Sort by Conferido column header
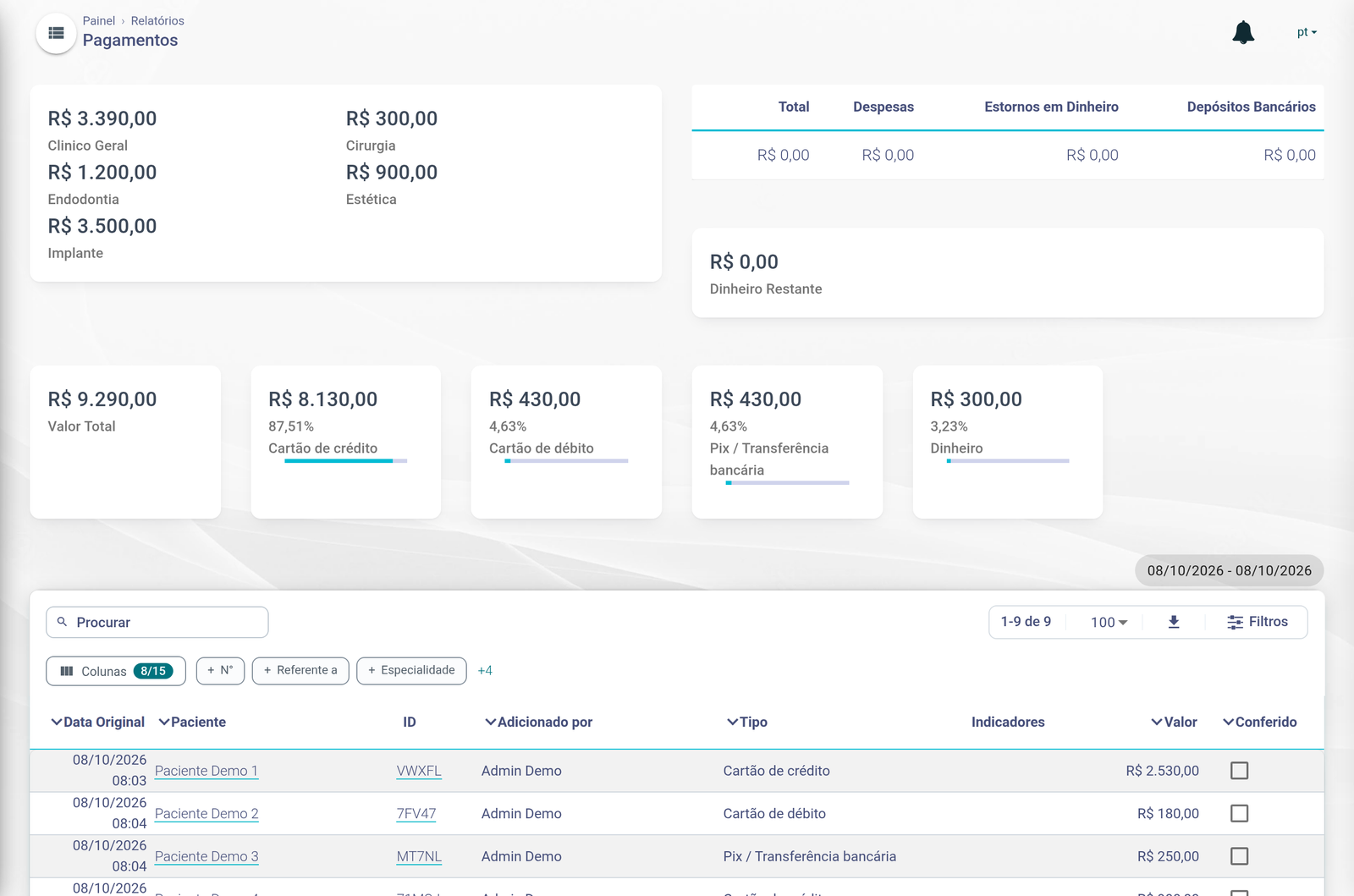 [1259, 722]
